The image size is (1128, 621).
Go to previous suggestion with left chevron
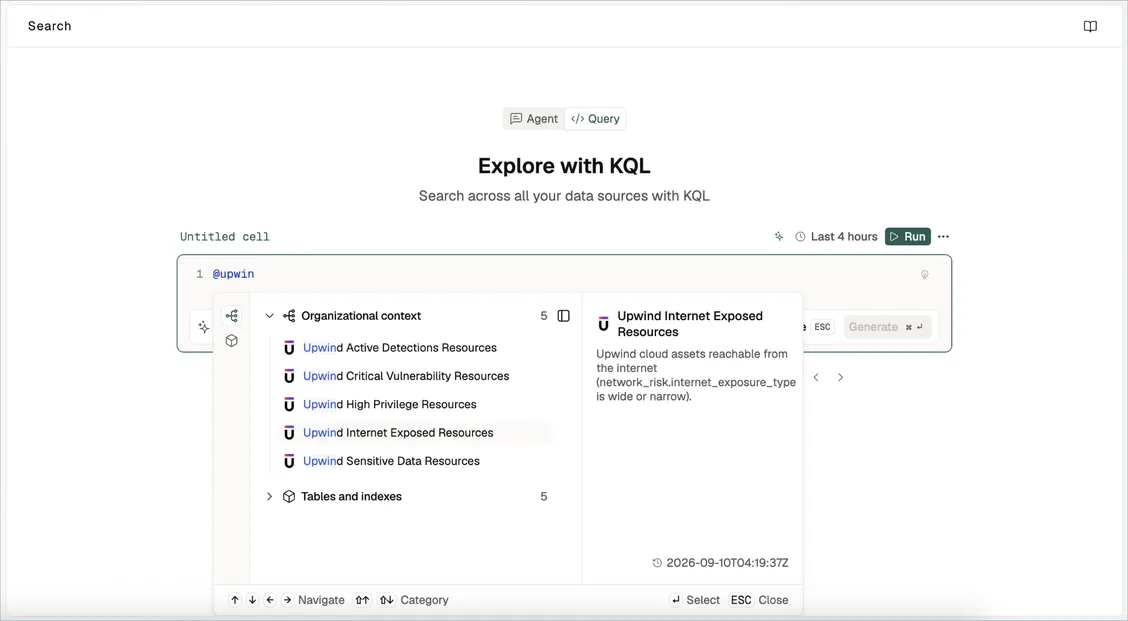coord(816,378)
